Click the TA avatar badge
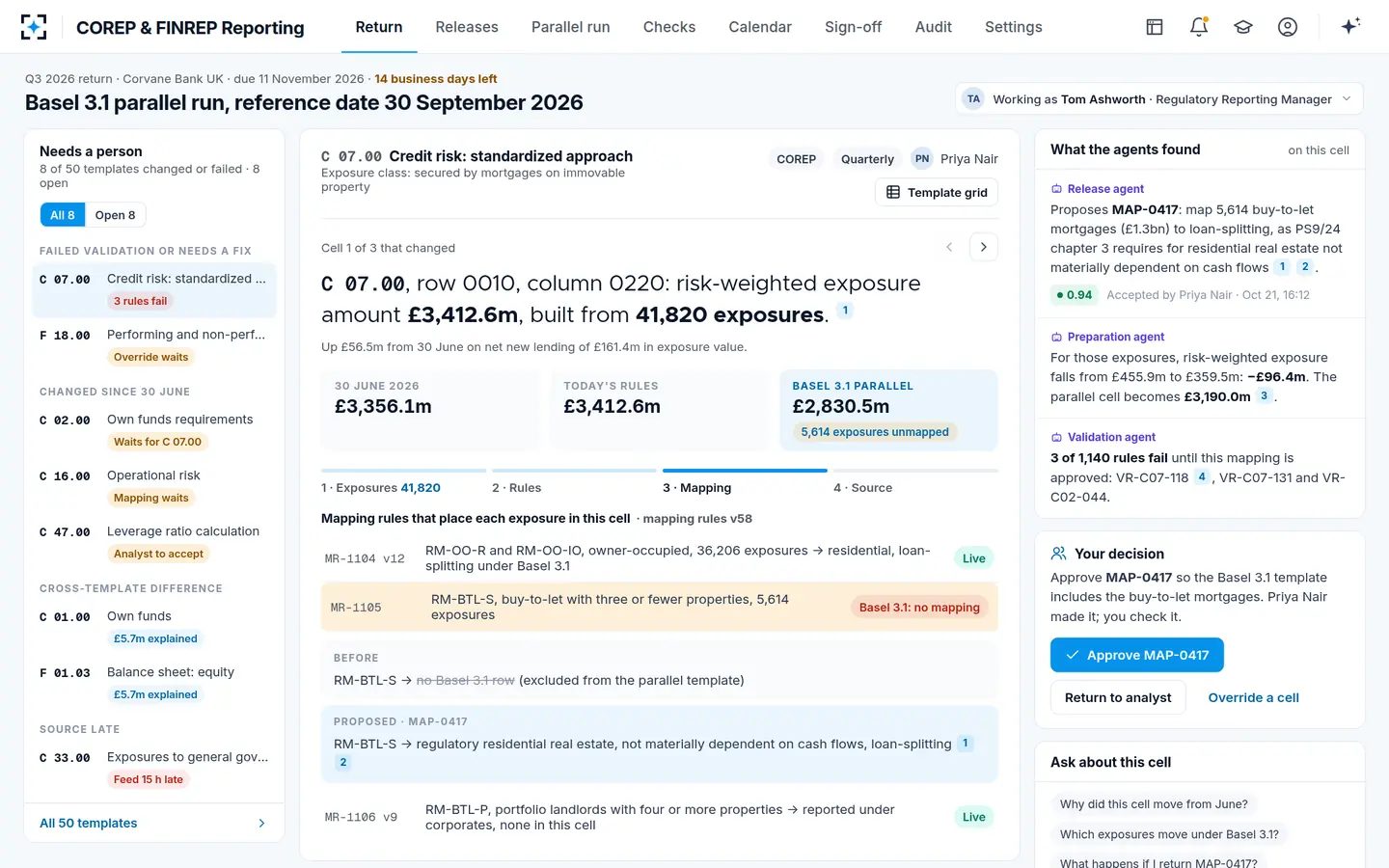This screenshot has height=868, width=1389. tap(973, 98)
